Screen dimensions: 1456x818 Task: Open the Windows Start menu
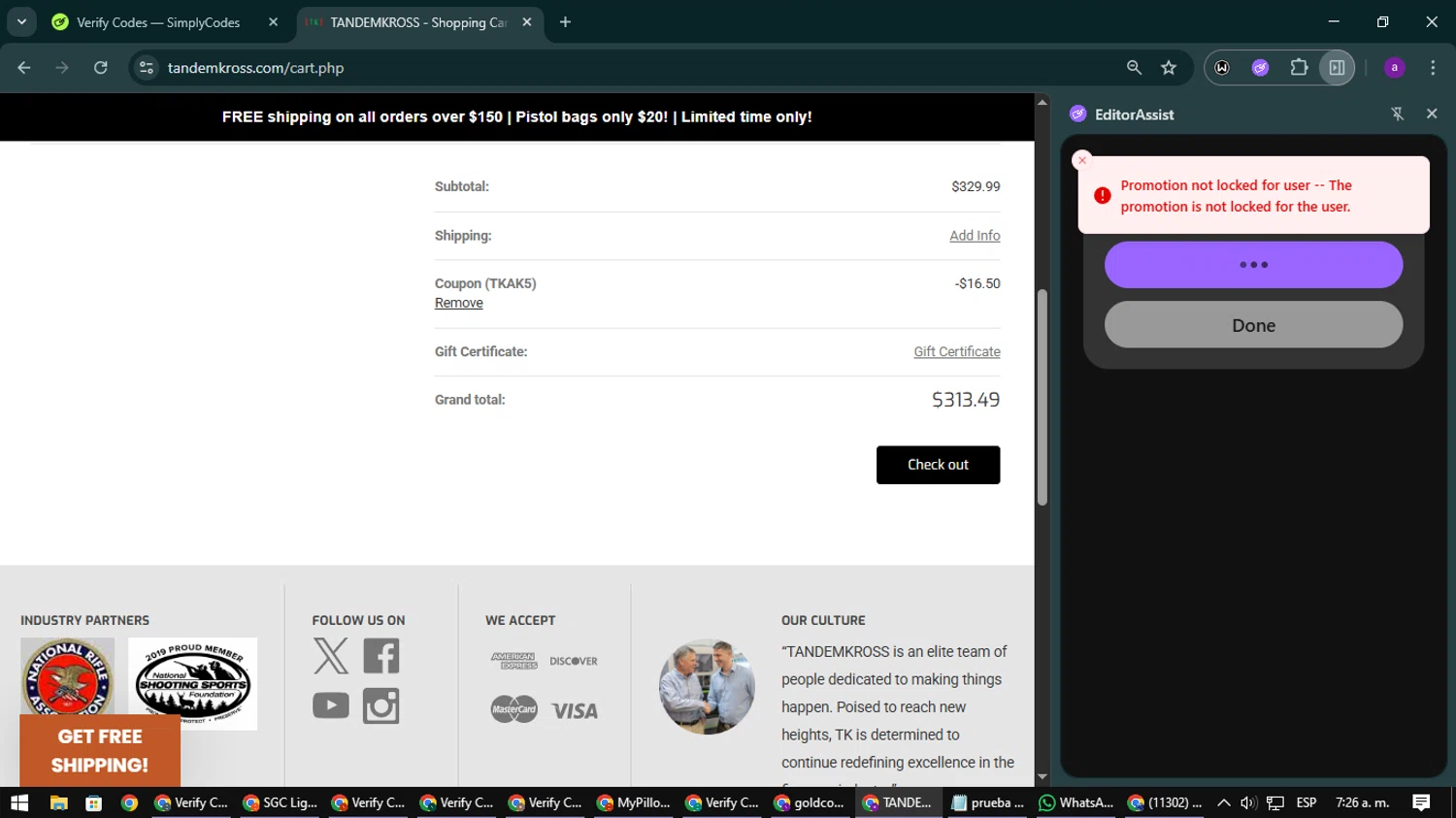click(19, 802)
